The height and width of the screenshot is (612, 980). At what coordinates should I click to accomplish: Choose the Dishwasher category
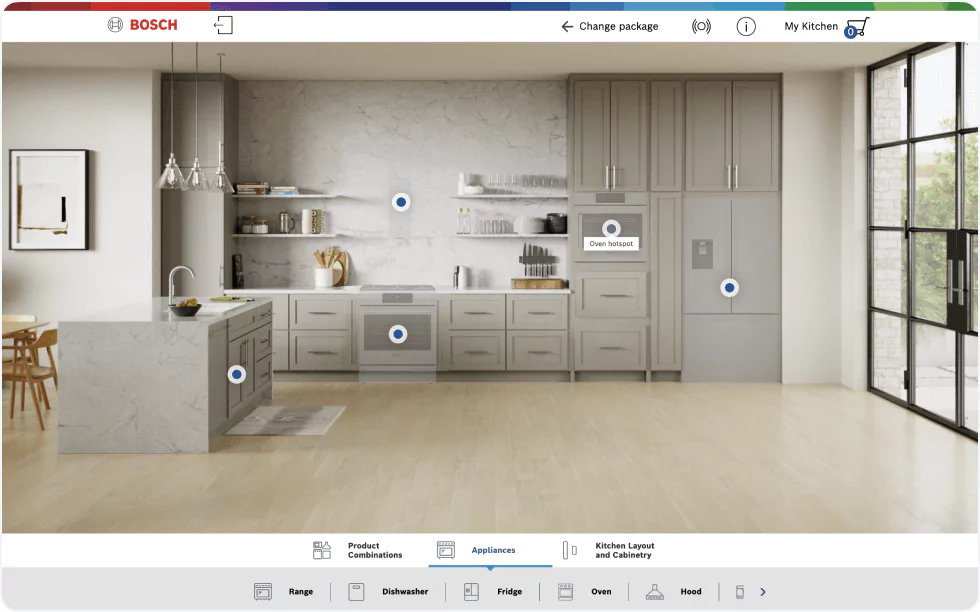tap(388, 591)
